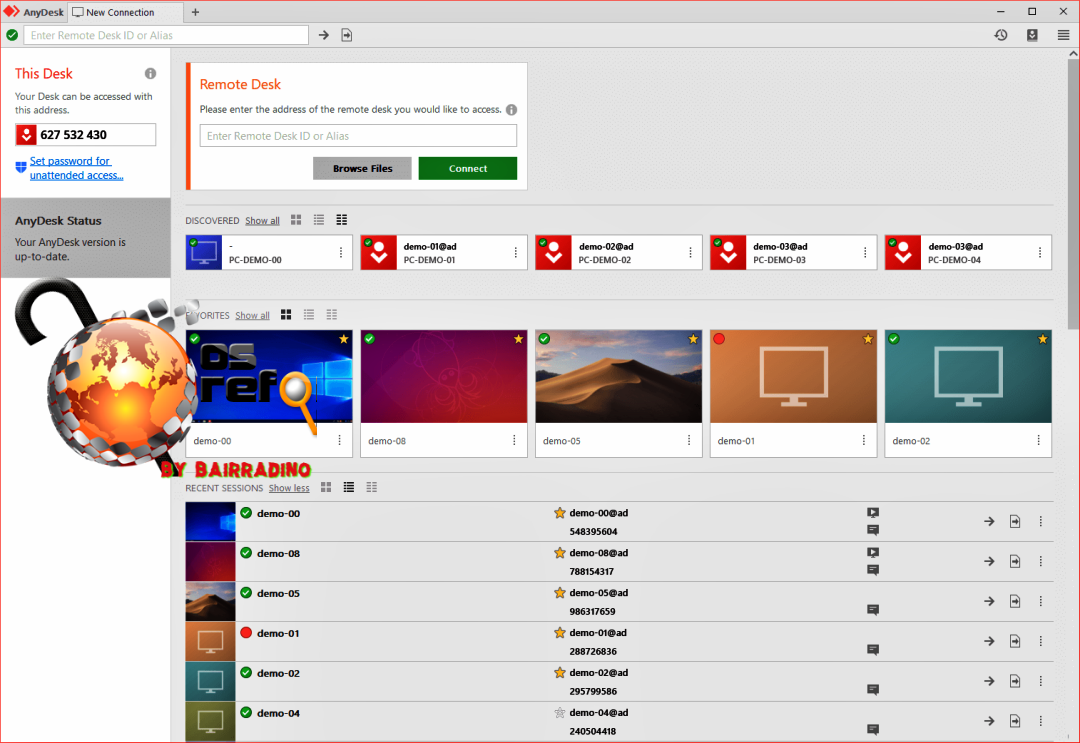Add demo-04@ad to favorites via the grey star
Image resolution: width=1080 pixels, height=743 pixels.
coord(559,713)
